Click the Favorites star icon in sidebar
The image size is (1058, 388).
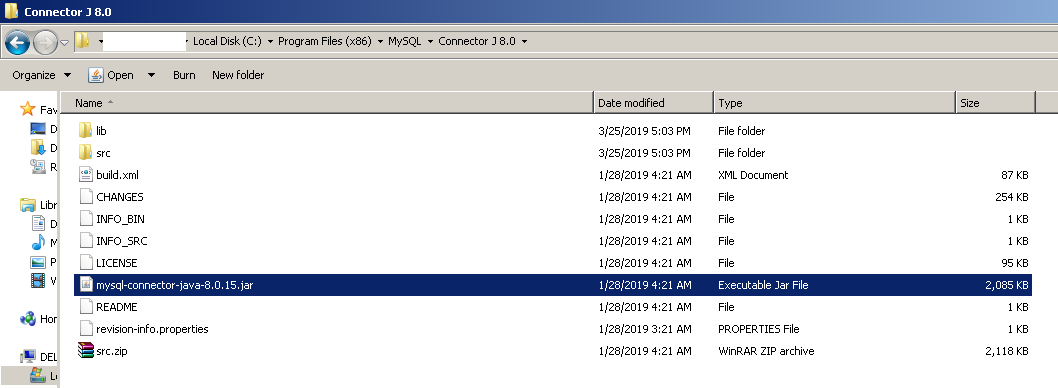point(28,109)
